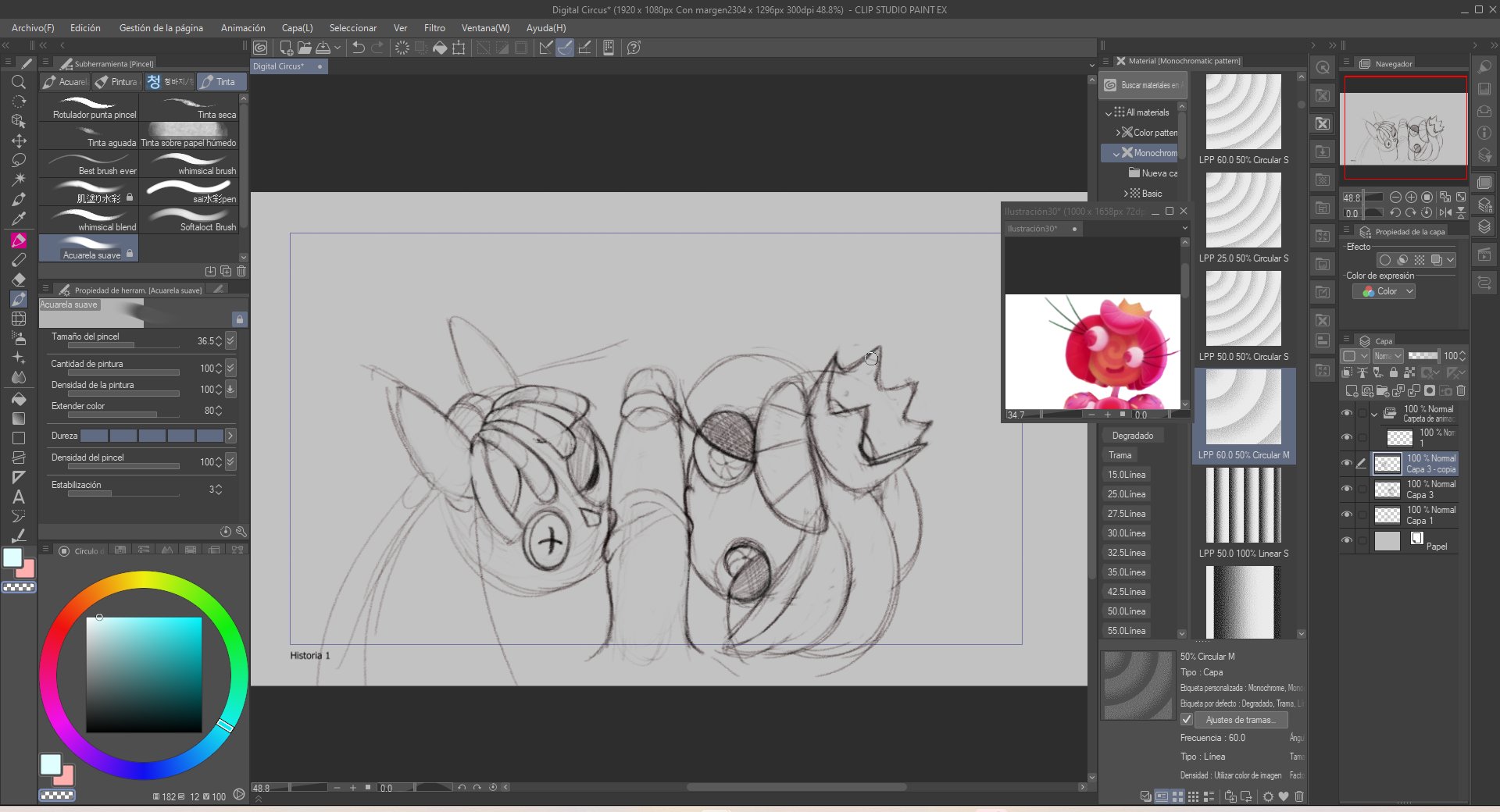Image resolution: width=1500 pixels, height=812 pixels.
Task: Select 30.0Linea tag filter
Action: pos(1126,533)
